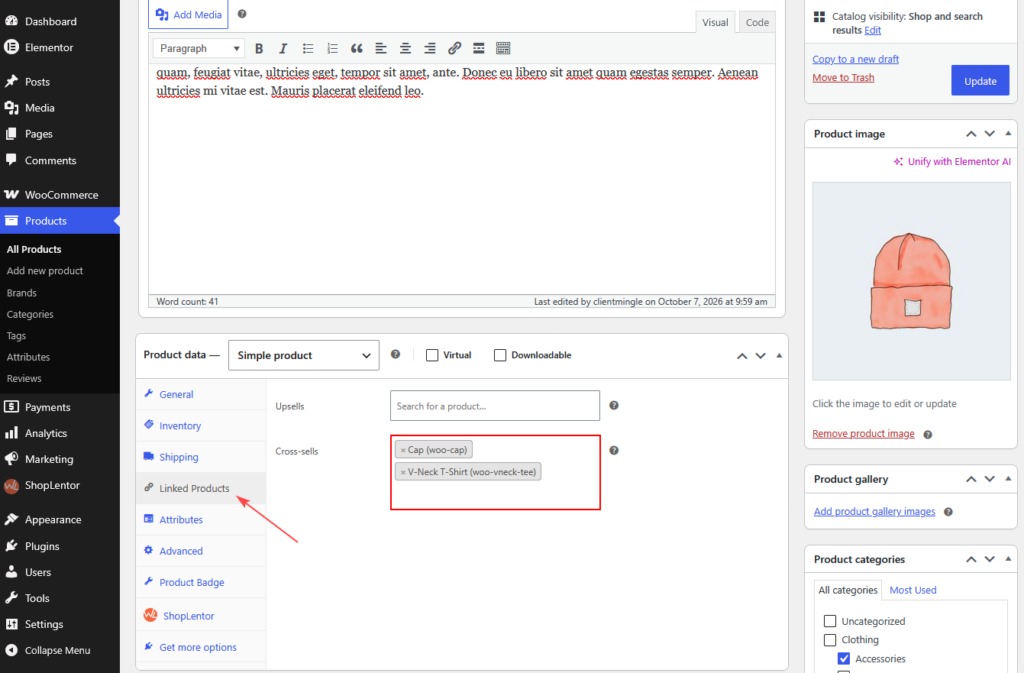
Task: Collapse the Product image panel
Action: [x=1008, y=134]
